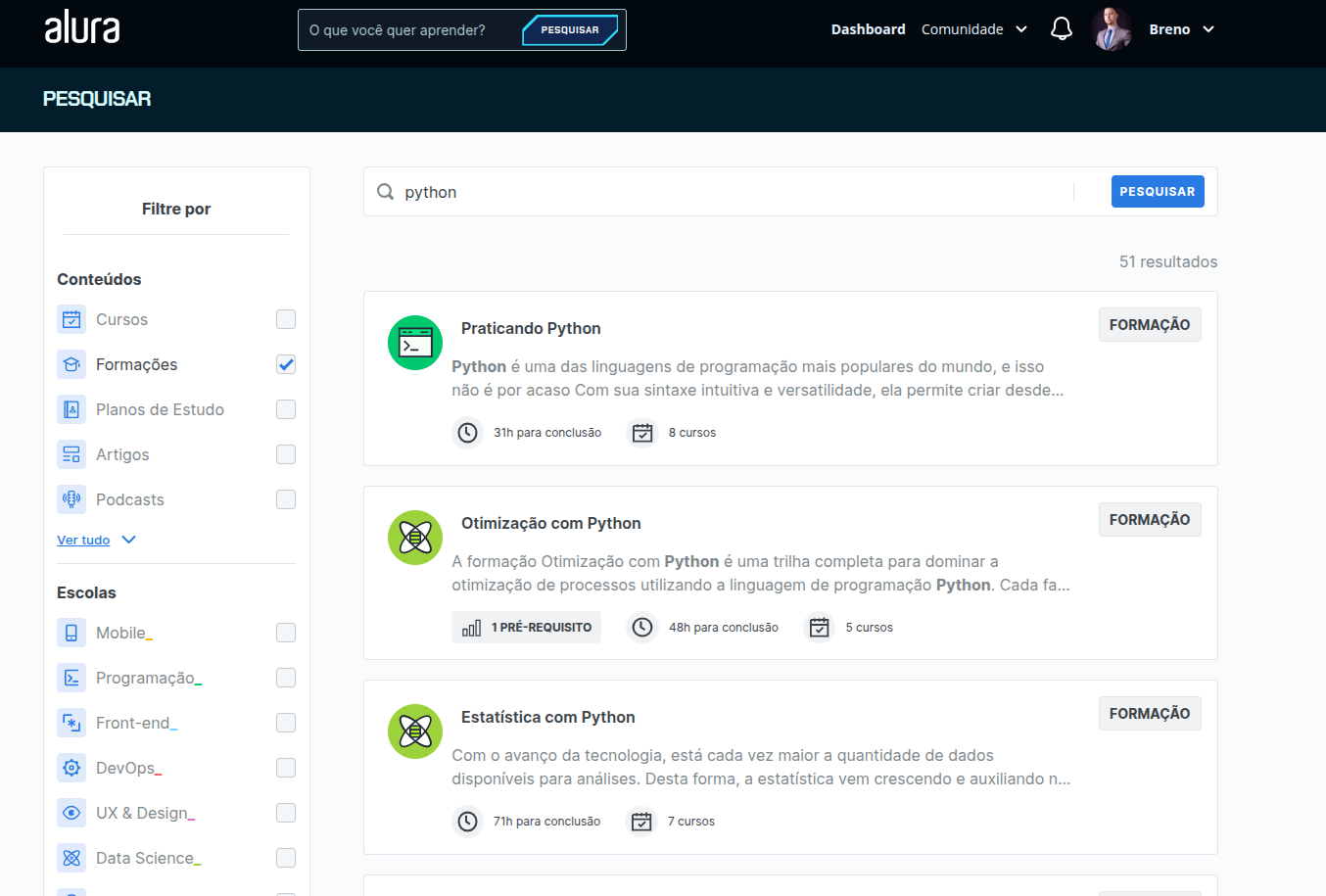Screen dimensions: 1326x896
Task: Click '51 resultados' count text
Action: point(1168,261)
